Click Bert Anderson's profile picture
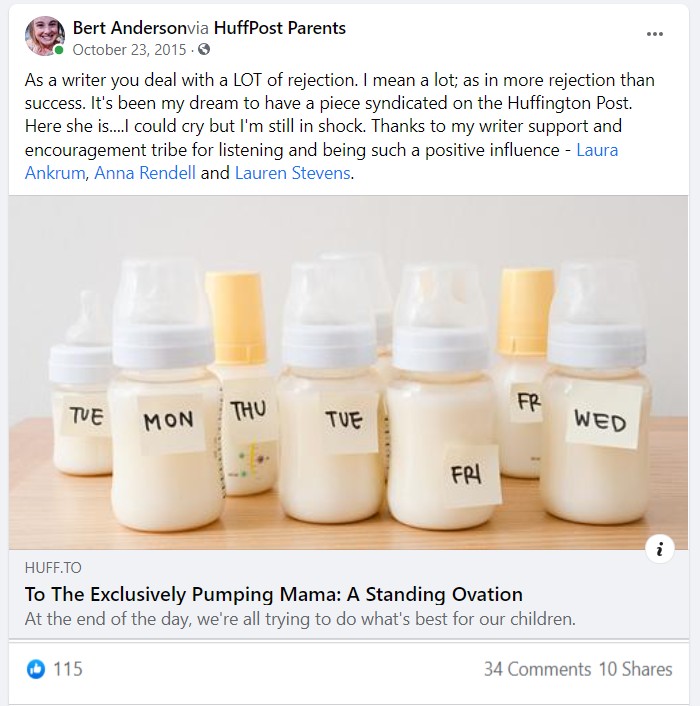 coord(44,36)
